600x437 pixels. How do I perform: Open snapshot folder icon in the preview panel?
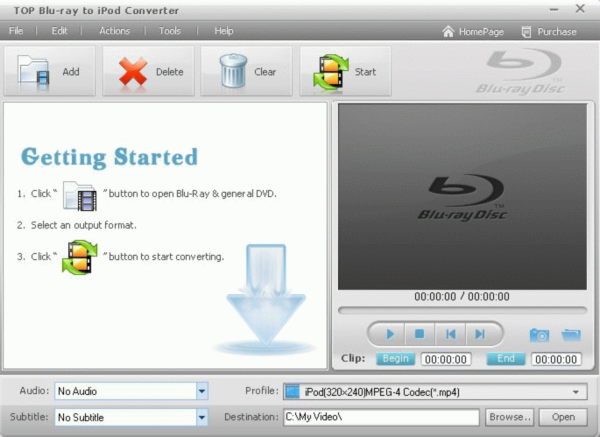point(571,335)
